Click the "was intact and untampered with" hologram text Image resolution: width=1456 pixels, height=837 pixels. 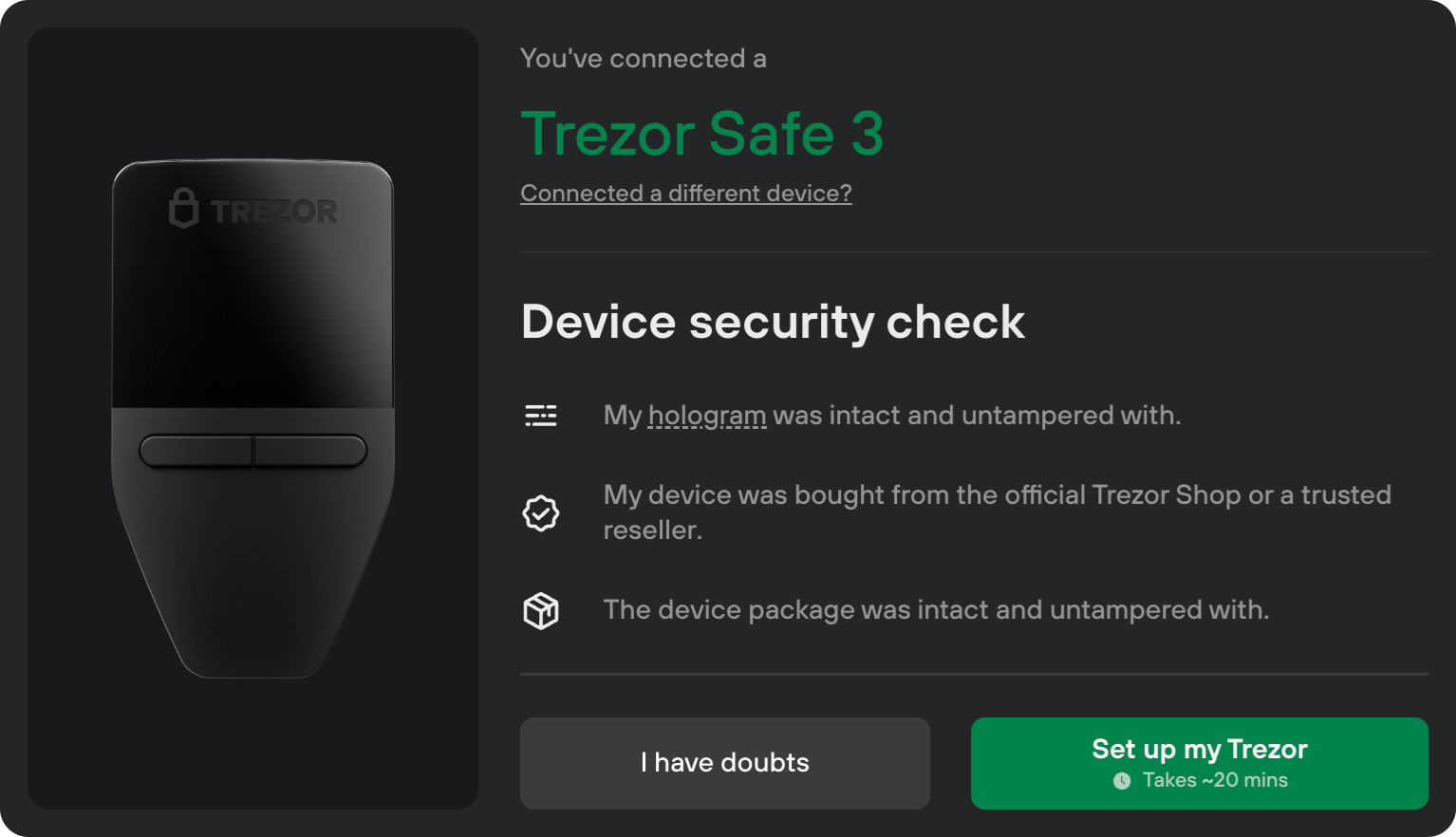(977, 416)
